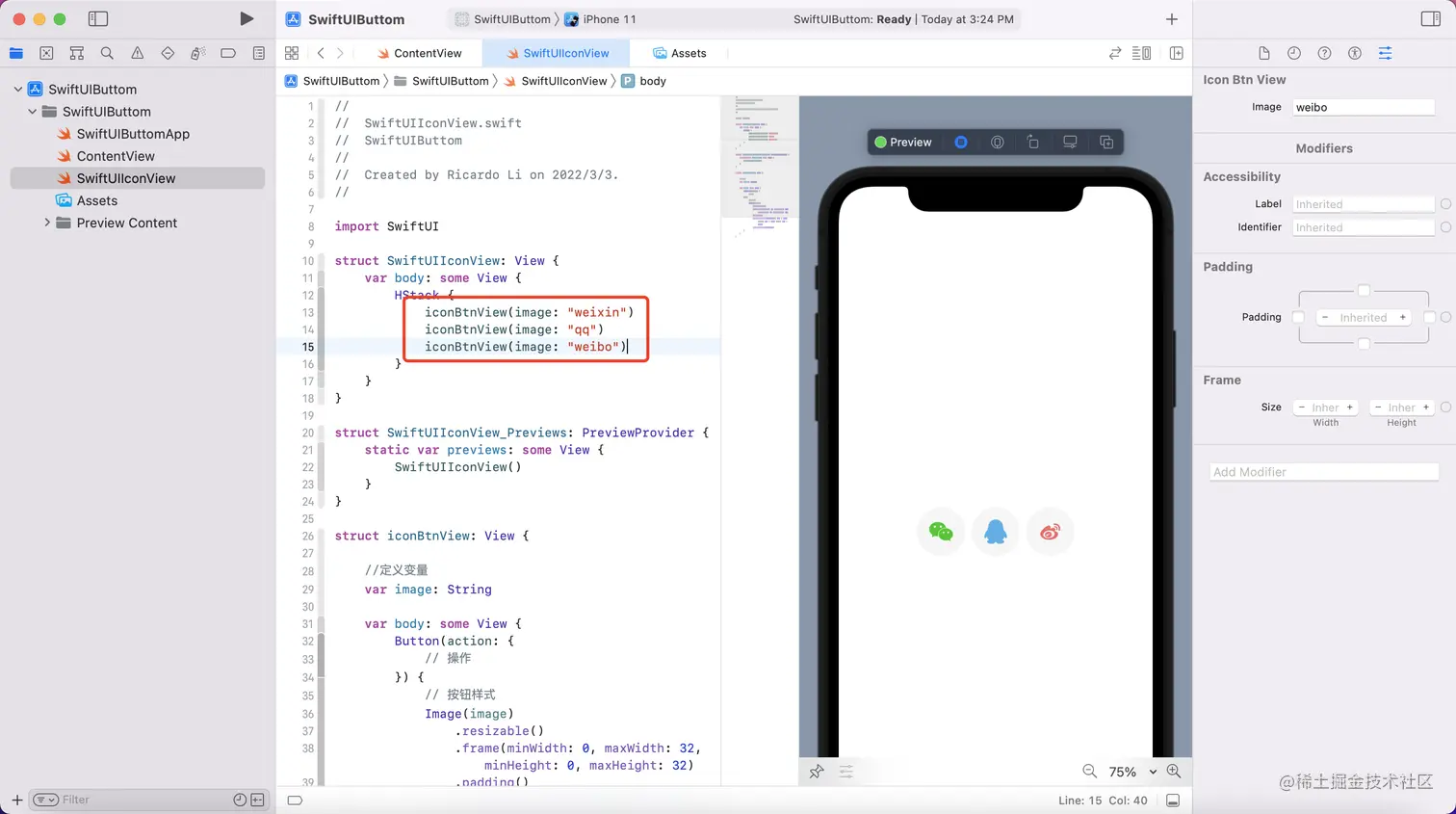Click the Image field showing weibo
Image resolution: width=1456 pixels, height=814 pixels.
(x=1363, y=107)
